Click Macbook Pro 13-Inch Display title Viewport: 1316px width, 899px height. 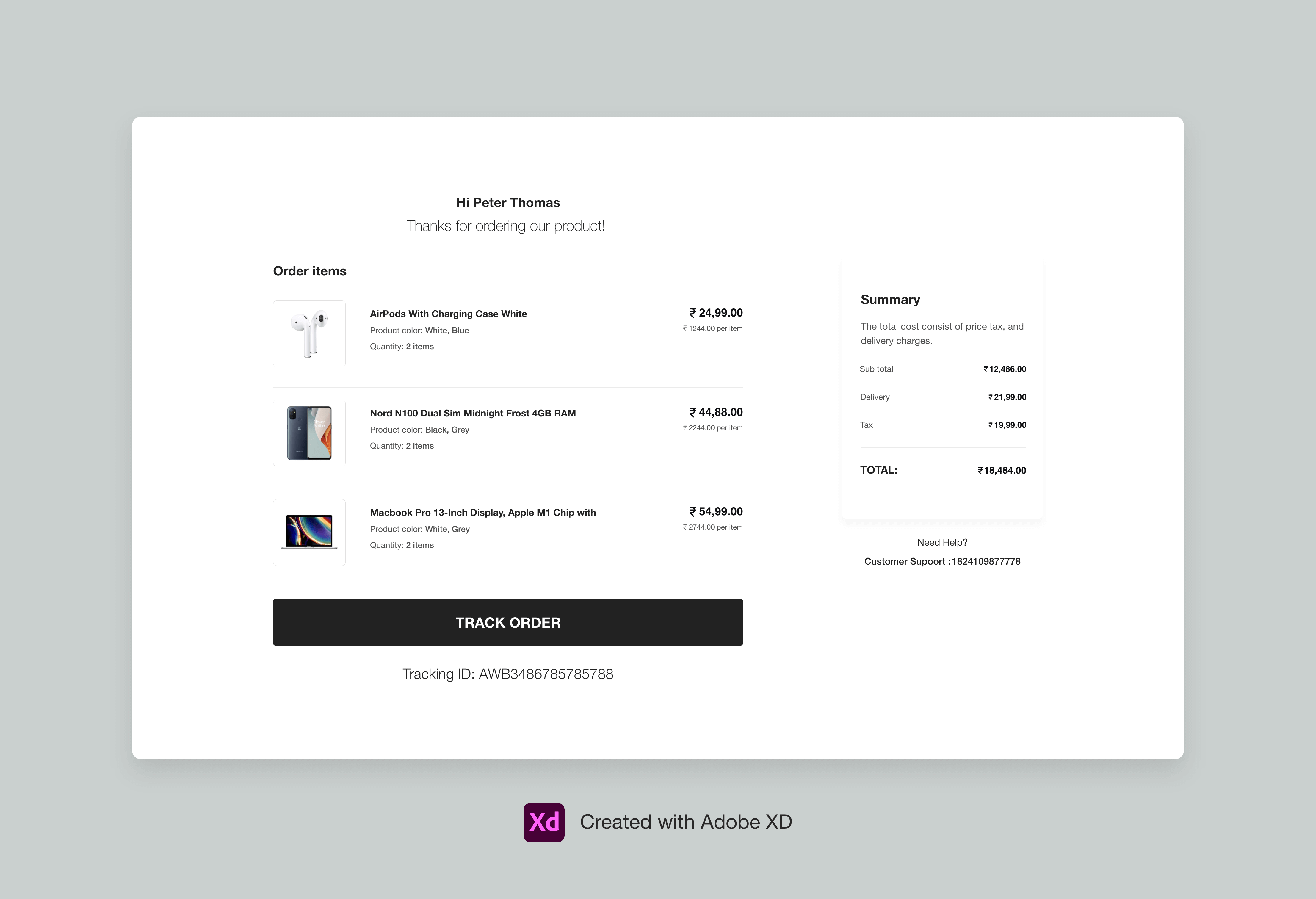[482, 512]
